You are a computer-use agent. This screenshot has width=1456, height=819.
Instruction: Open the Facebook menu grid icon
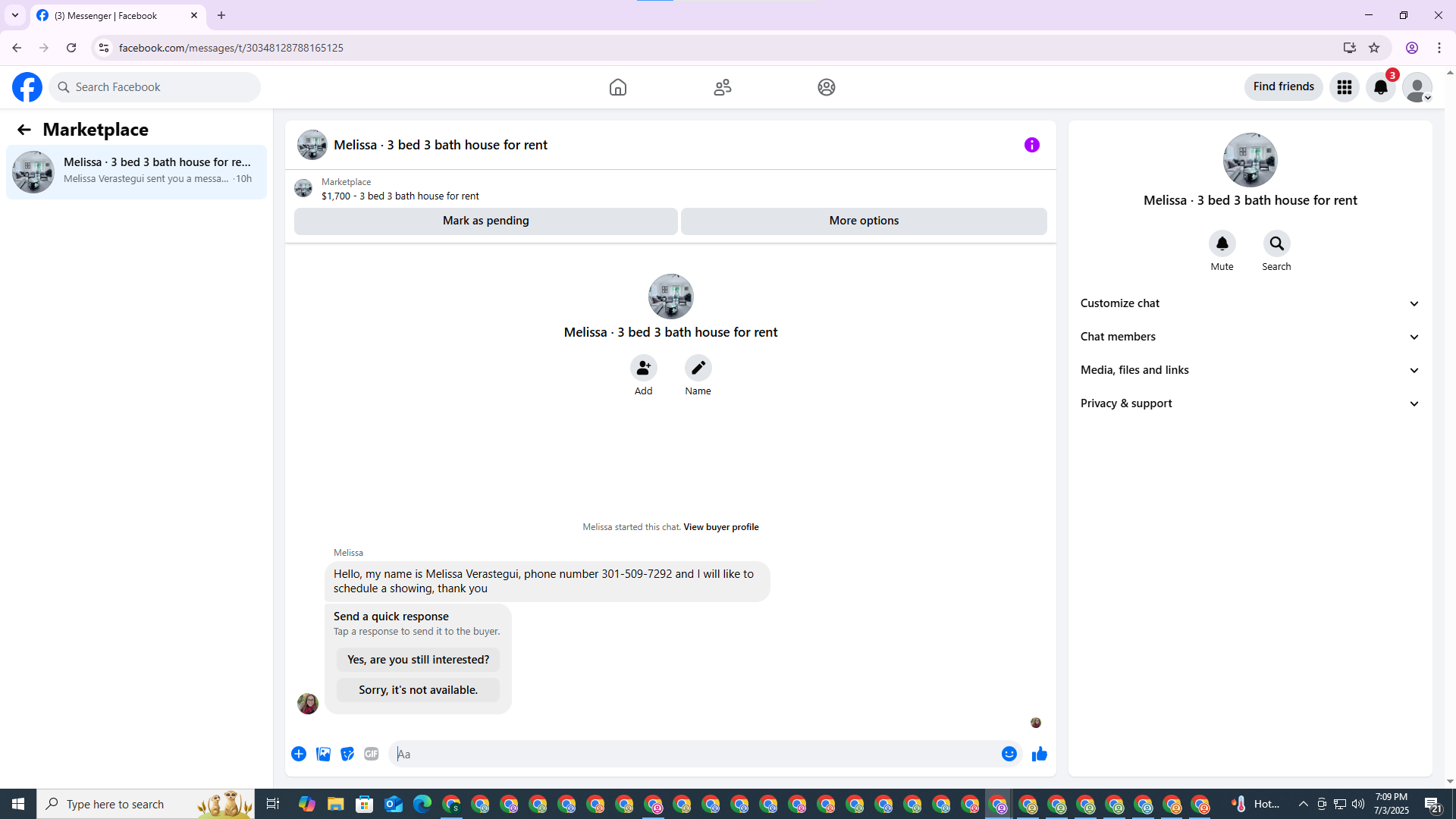[1344, 87]
